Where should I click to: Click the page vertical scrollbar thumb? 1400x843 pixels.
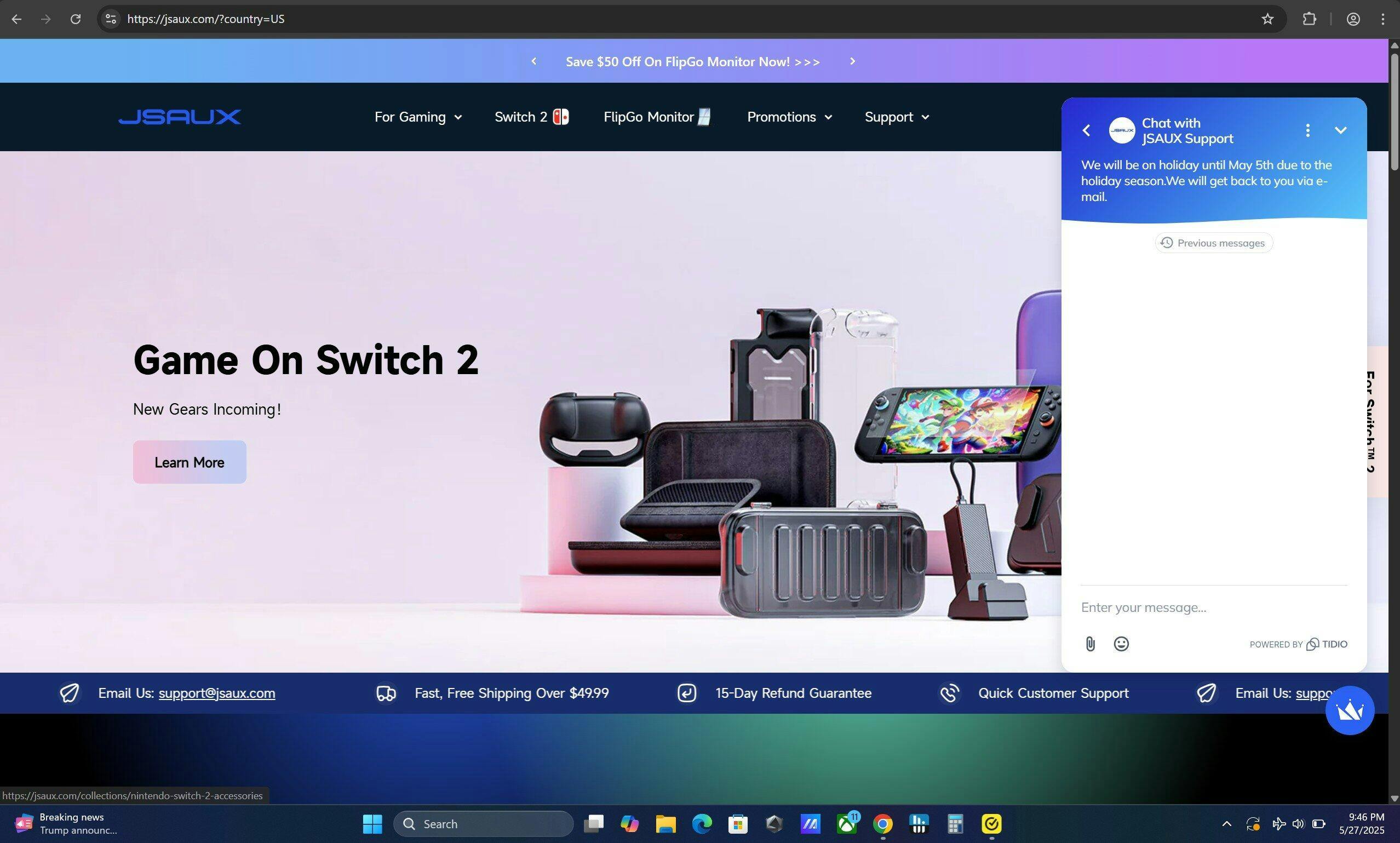point(1394,111)
